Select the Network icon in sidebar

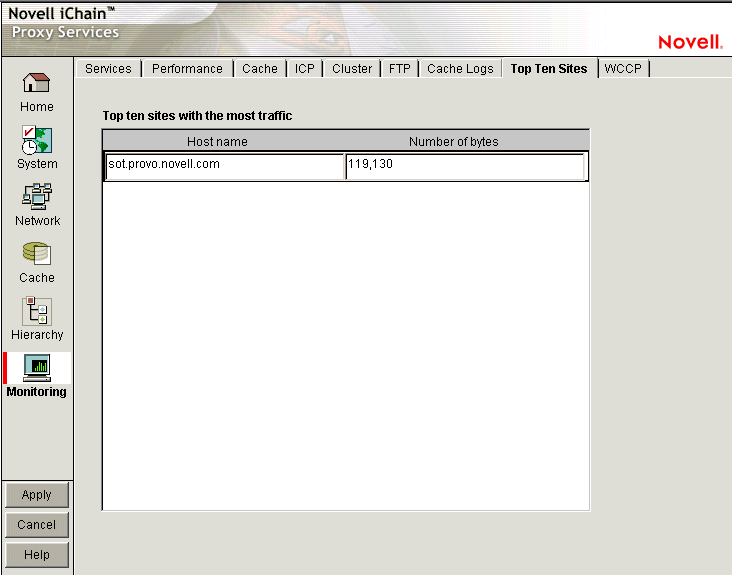pyautogui.click(x=36, y=196)
